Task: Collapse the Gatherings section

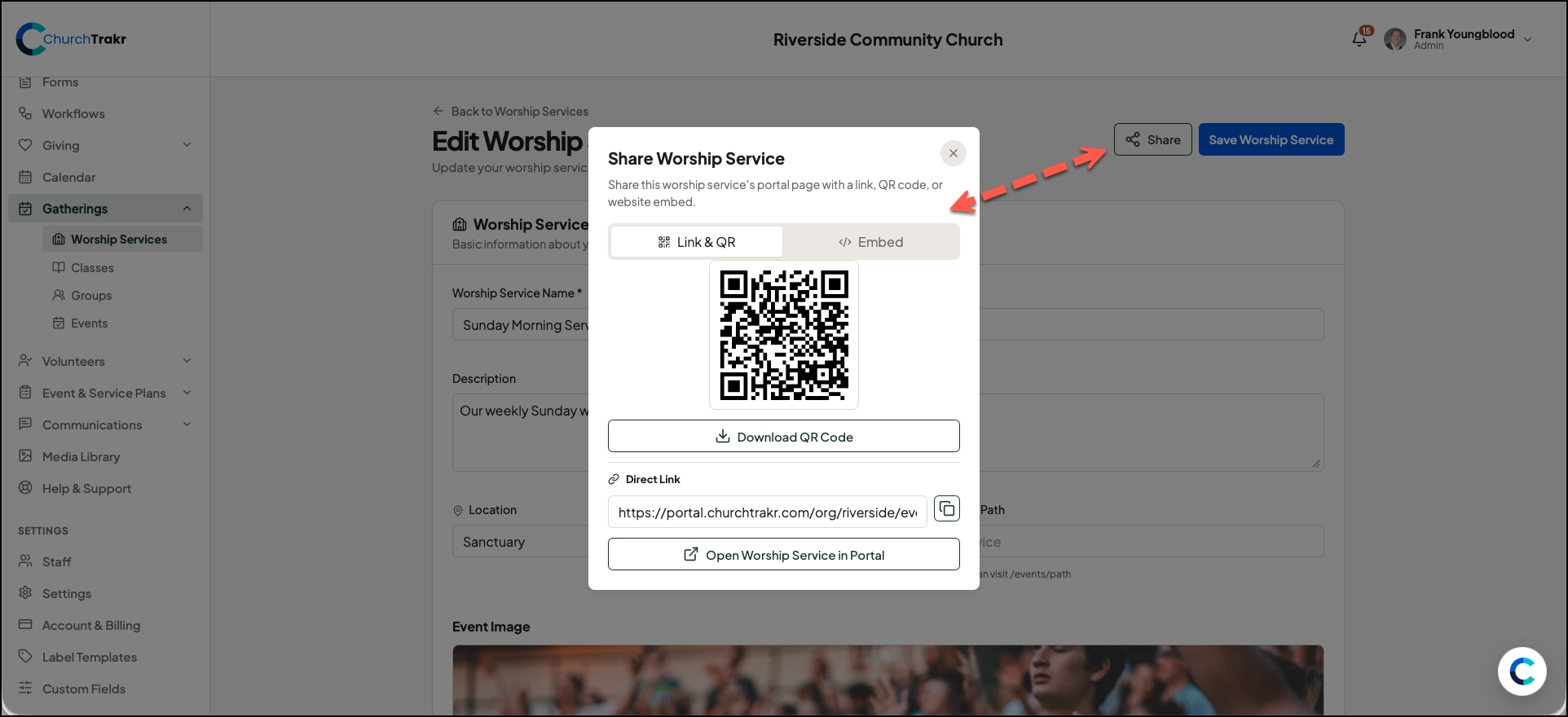Action: pos(187,209)
